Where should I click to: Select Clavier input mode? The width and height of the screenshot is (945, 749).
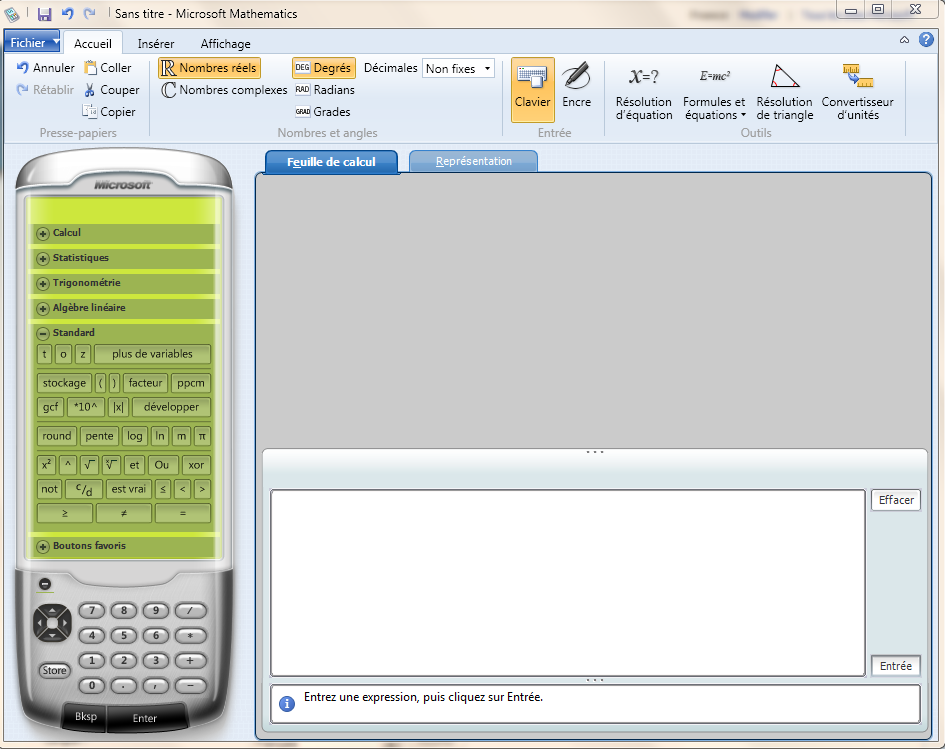(533, 89)
